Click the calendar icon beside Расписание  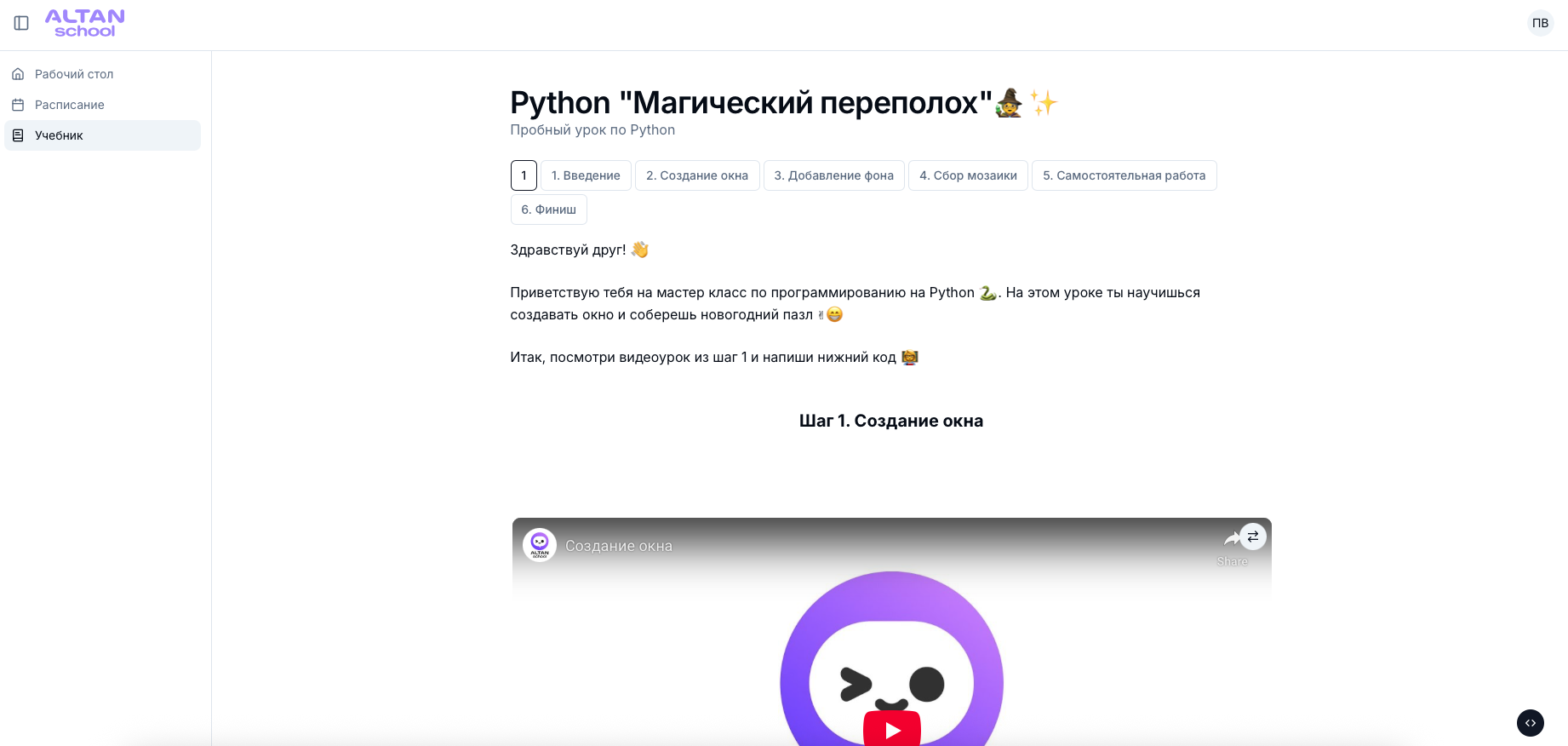[x=18, y=105]
